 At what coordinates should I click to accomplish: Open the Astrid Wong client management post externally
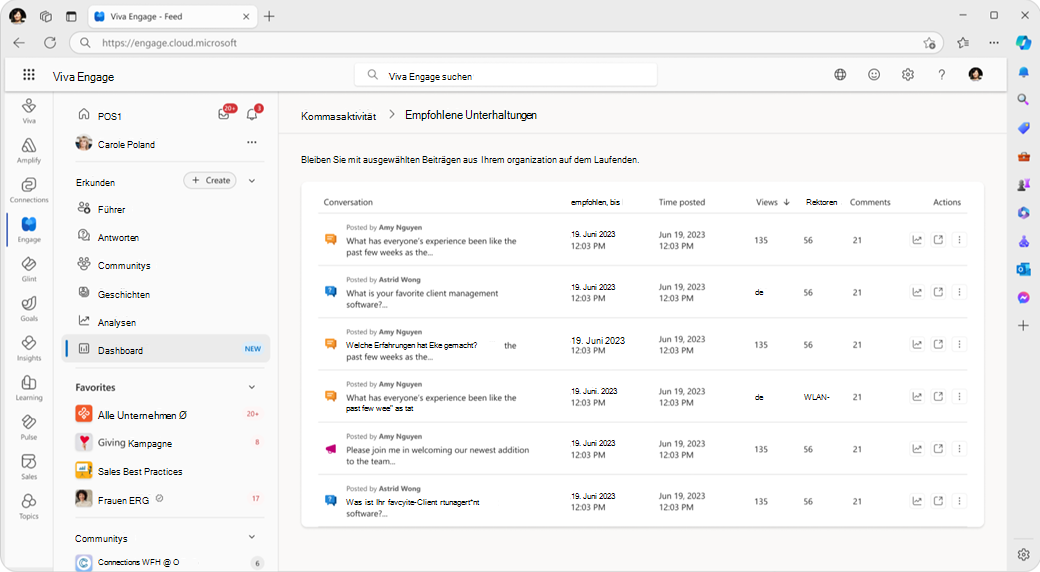(938, 292)
